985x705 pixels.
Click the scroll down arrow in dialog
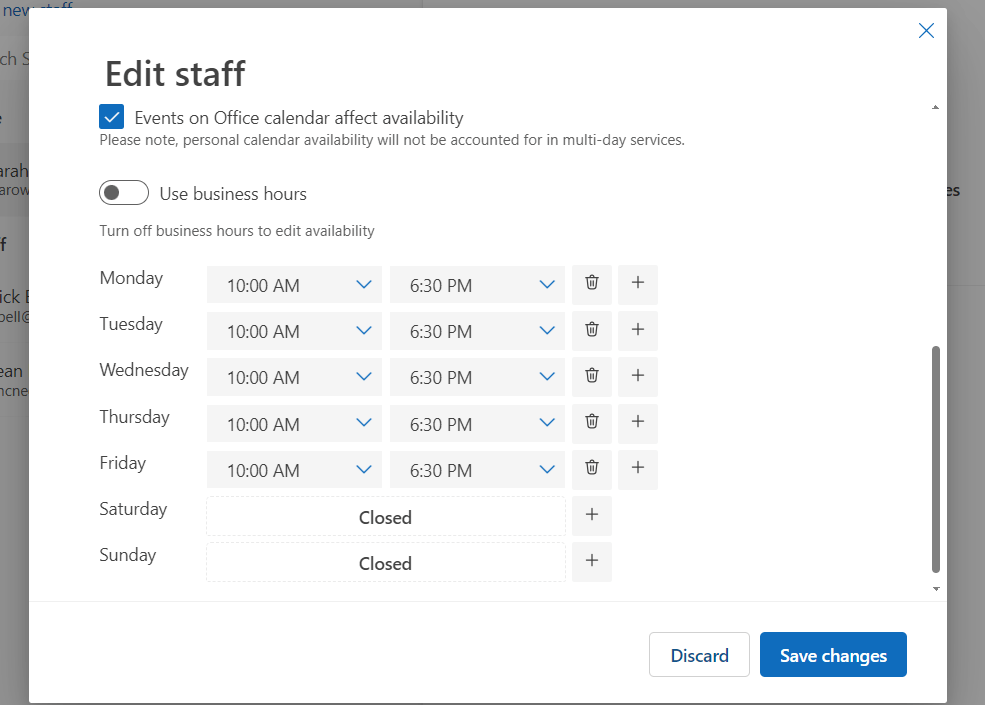click(x=936, y=590)
